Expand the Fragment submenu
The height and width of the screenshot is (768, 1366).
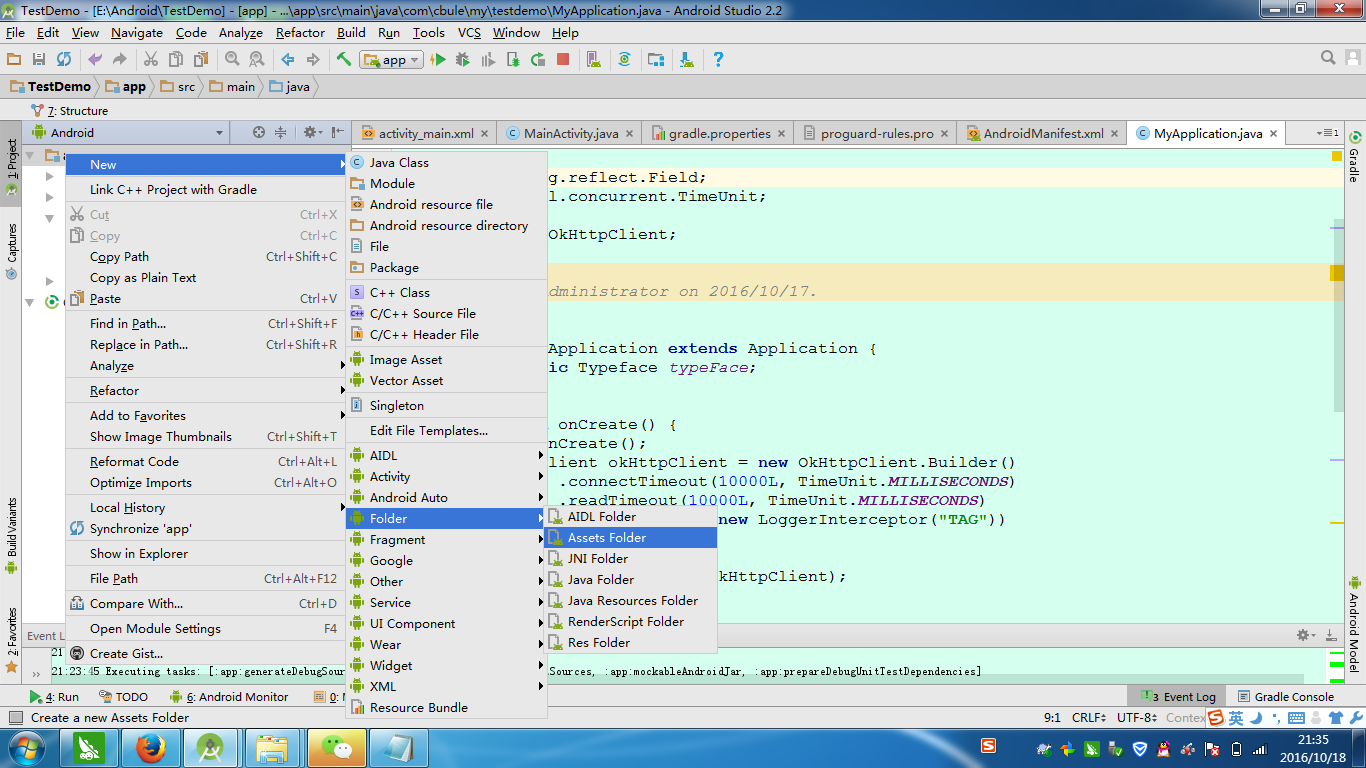pyautogui.click(x=446, y=540)
